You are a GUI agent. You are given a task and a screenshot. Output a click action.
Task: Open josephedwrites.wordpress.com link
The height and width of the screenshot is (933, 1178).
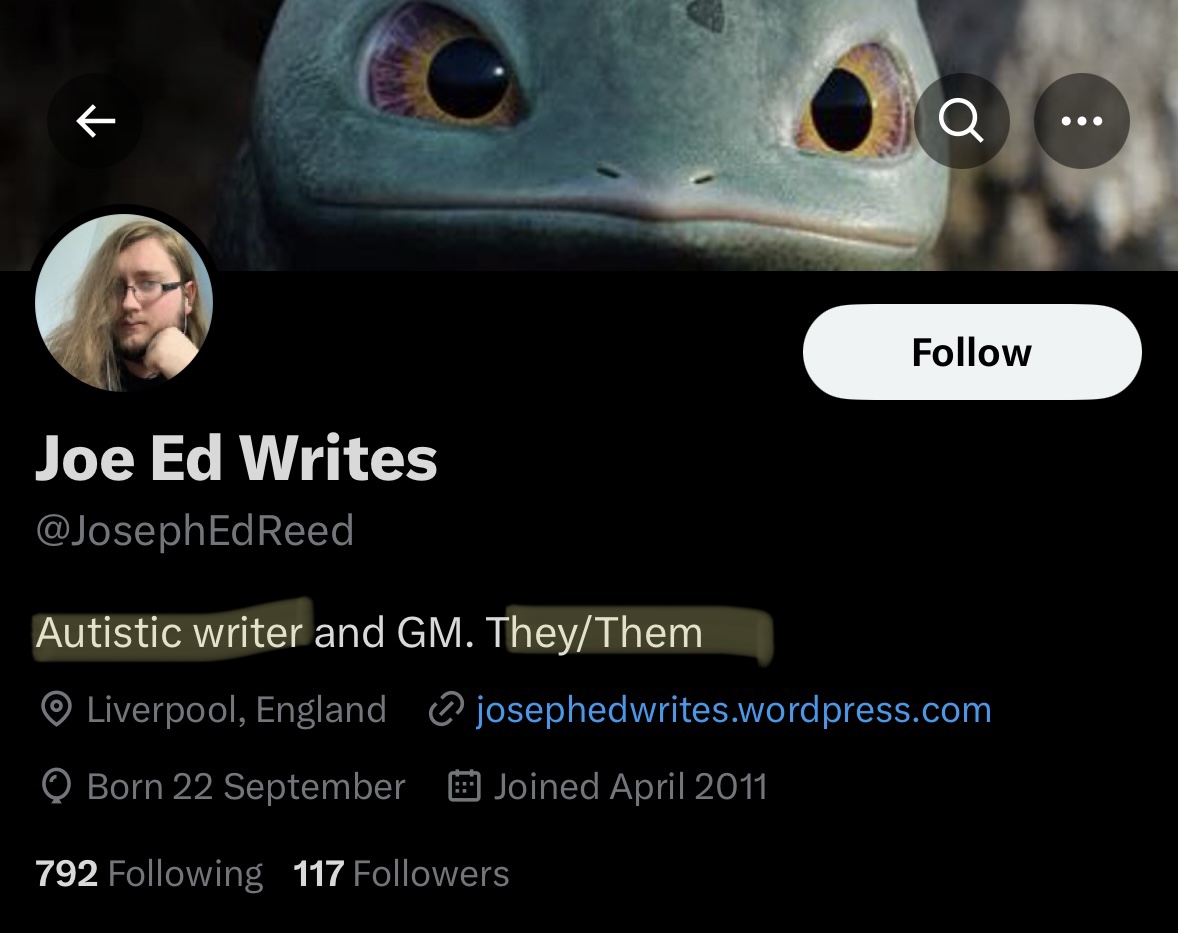pos(734,710)
